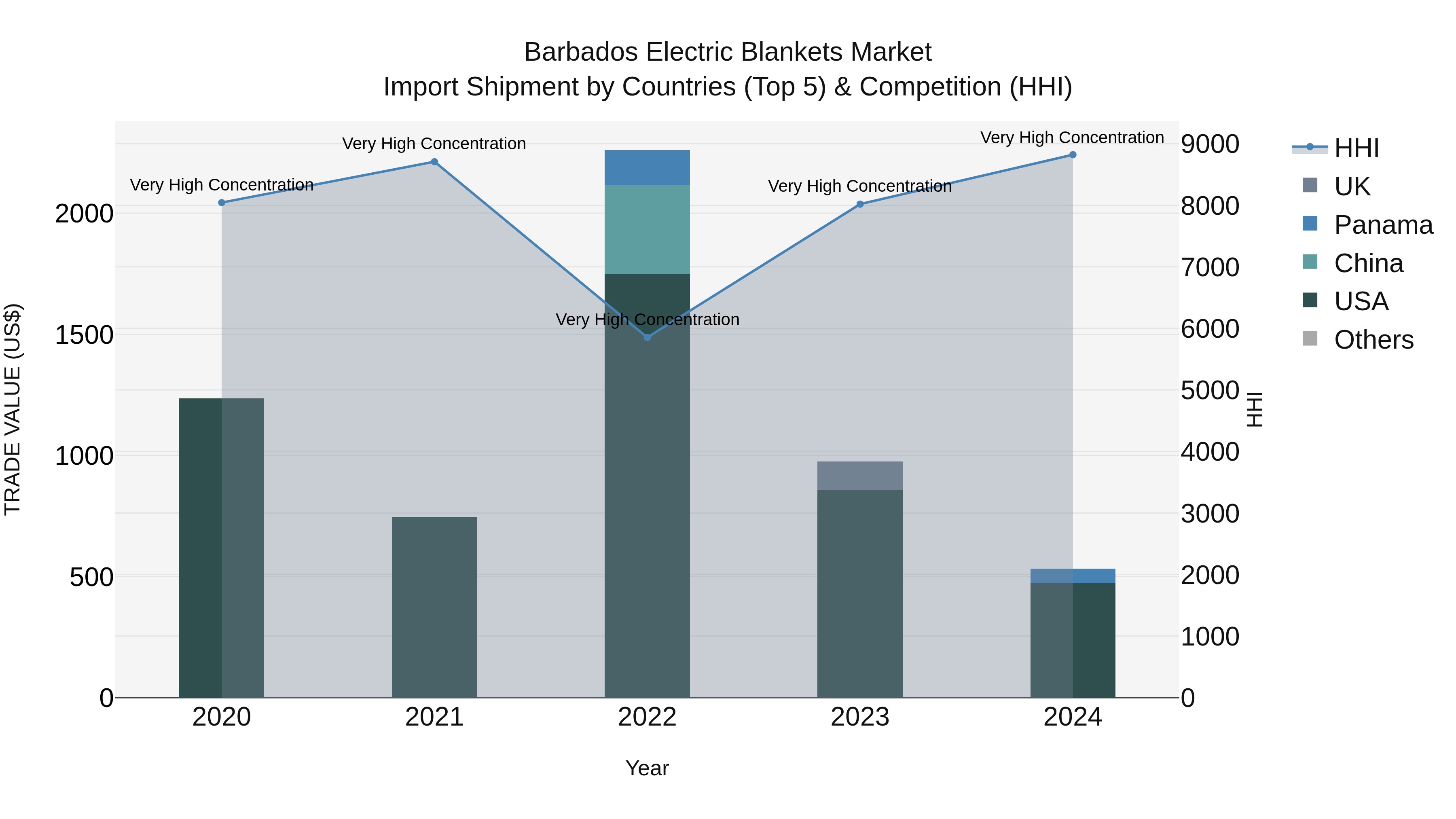This screenshot has width=1456, height=819.
Task: Click the Panama legend color swatch
Action: 1310,224
